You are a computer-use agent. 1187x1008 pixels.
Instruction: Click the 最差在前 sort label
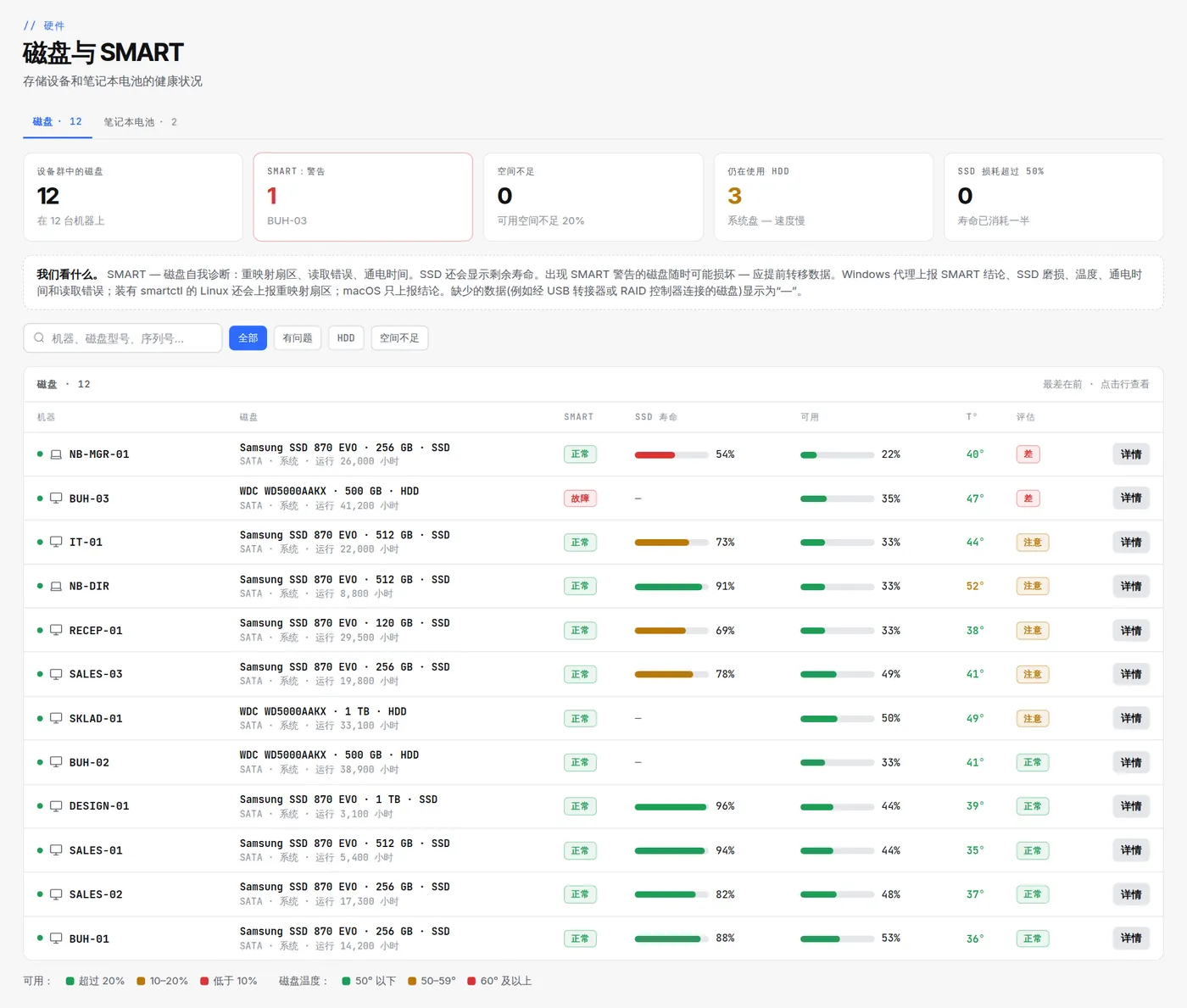tap(1062, 385)
